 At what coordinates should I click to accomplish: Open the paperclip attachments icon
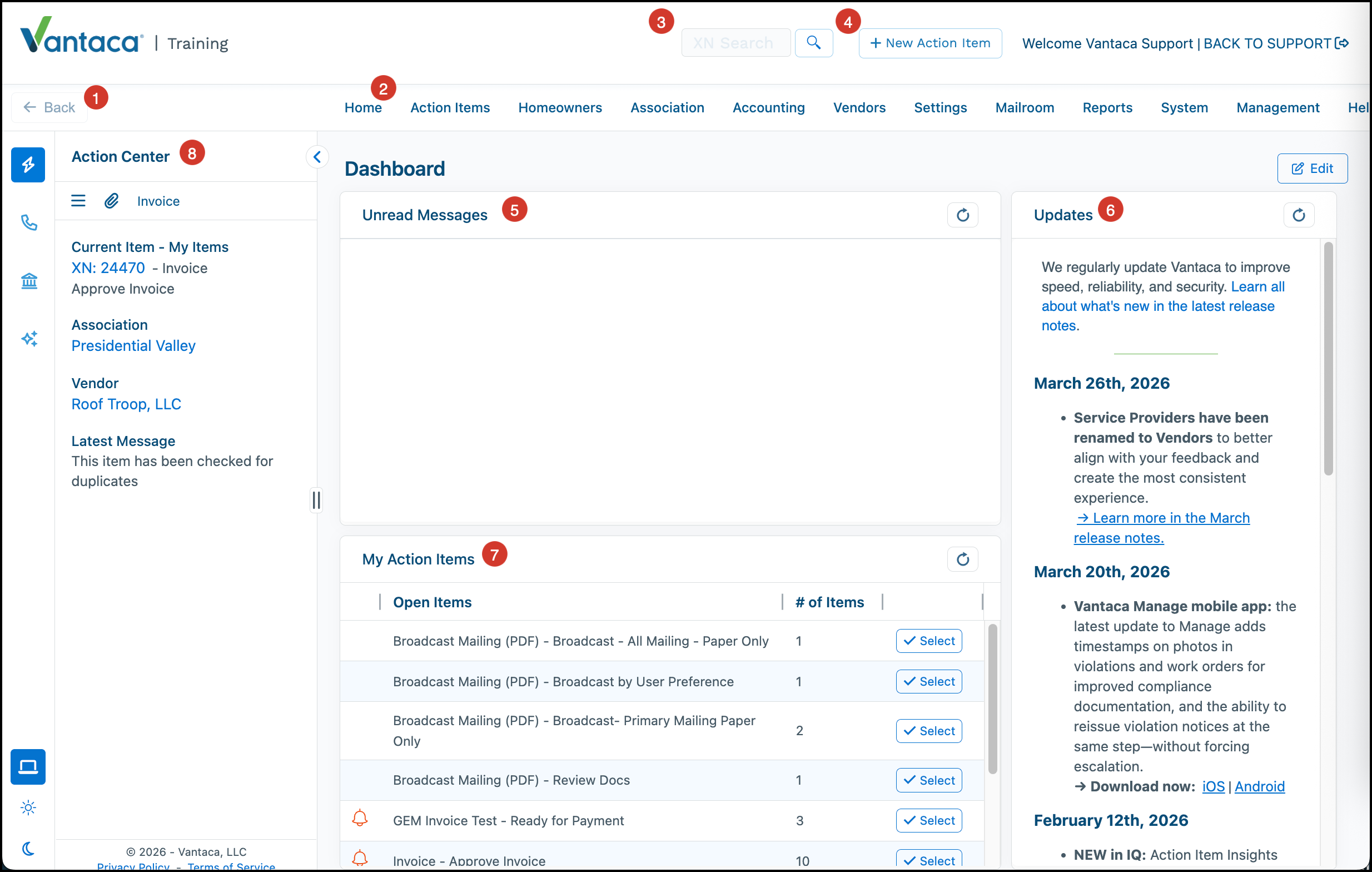click(x=111, y=201)
